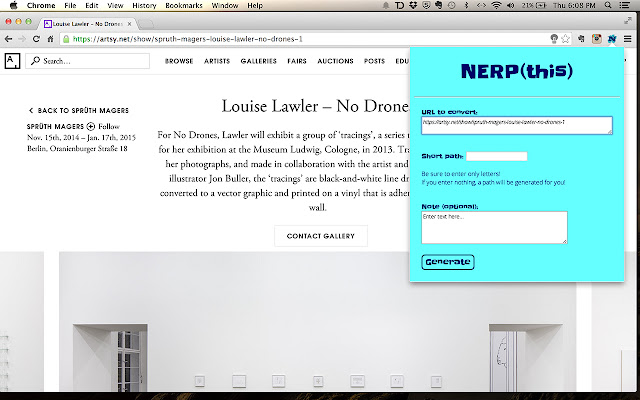
Task: Click the Evernote elephant extension icon
Action: pyautogui.click(x=581, y=39)
